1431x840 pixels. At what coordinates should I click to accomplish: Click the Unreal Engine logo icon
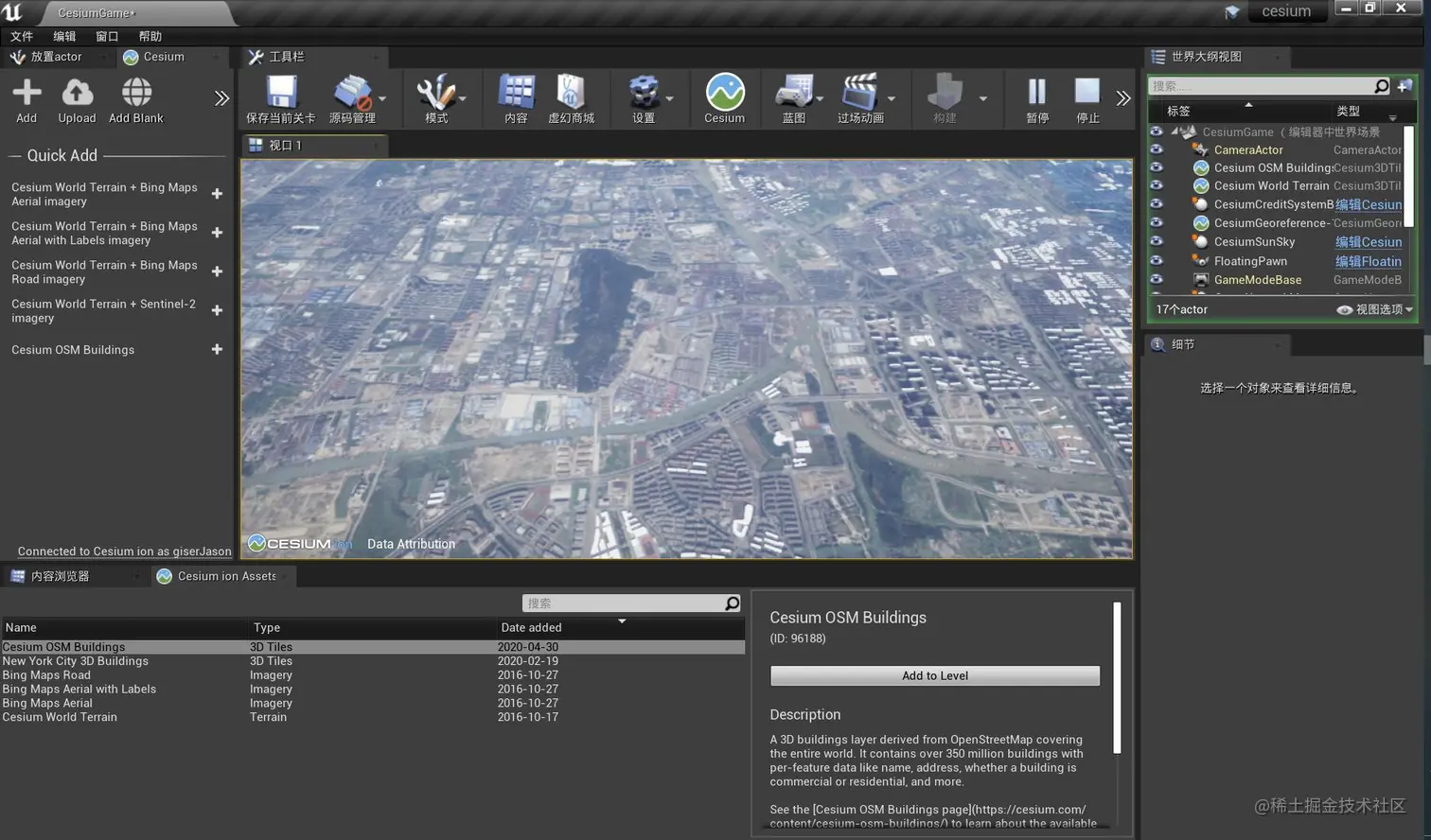tap(12, 11)
